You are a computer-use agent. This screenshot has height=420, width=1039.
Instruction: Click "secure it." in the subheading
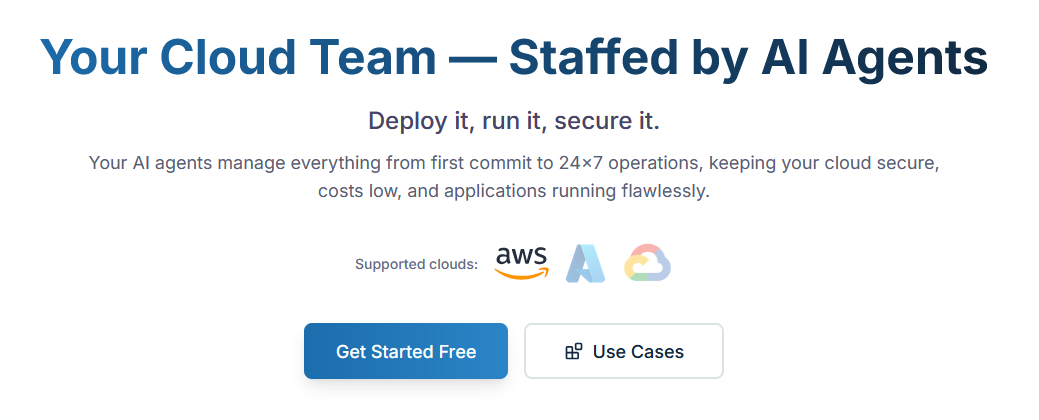pos(611,121)
